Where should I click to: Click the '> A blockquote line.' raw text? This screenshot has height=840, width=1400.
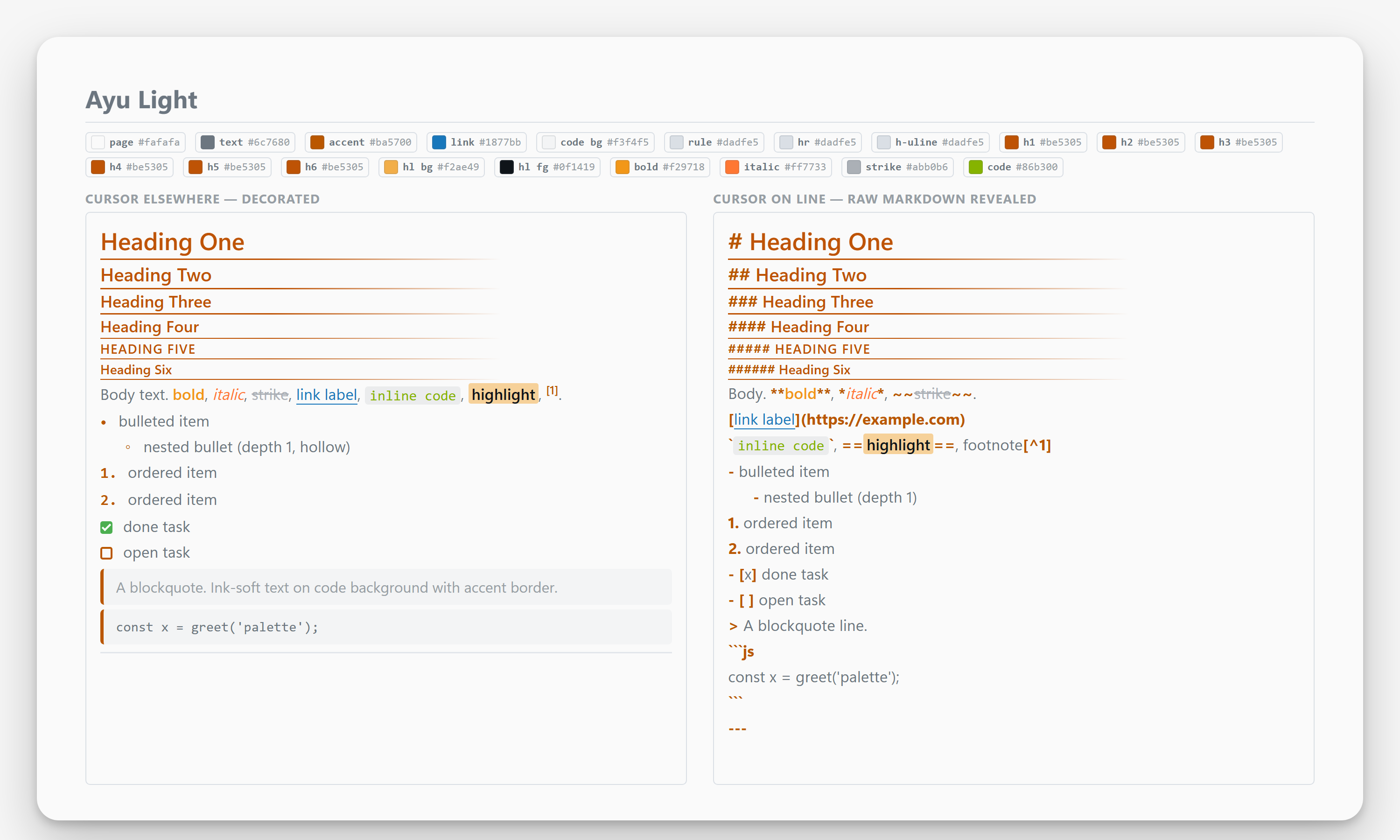[798, 626]
